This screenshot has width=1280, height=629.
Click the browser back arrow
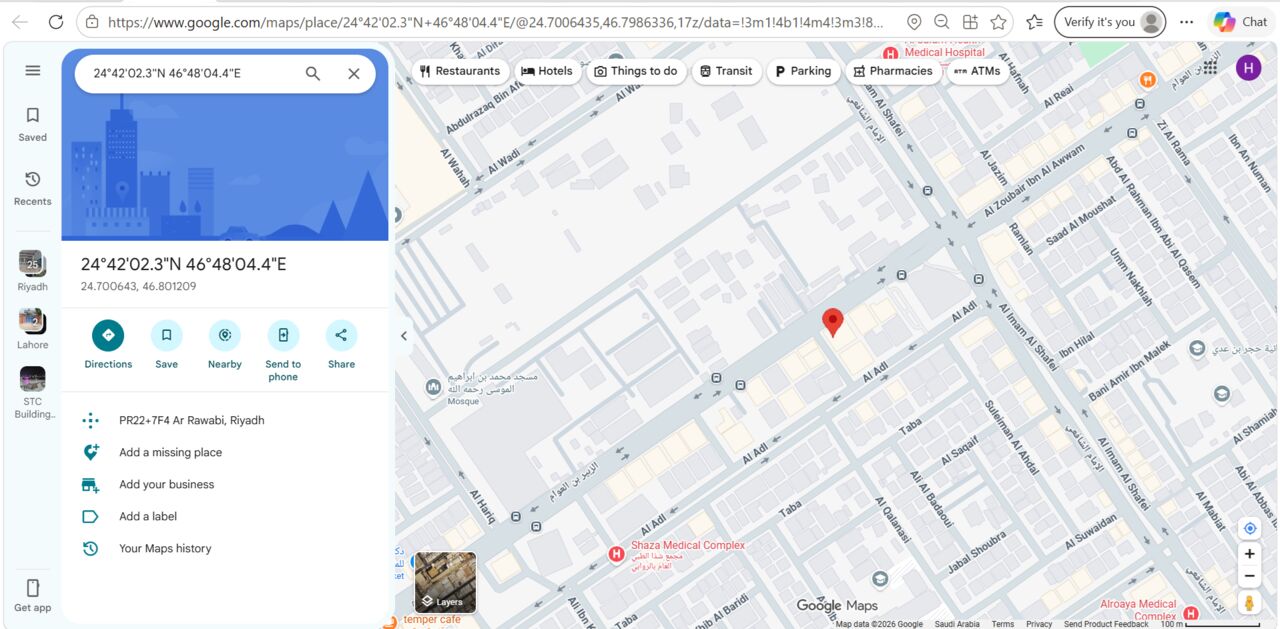tap(20, 21)
